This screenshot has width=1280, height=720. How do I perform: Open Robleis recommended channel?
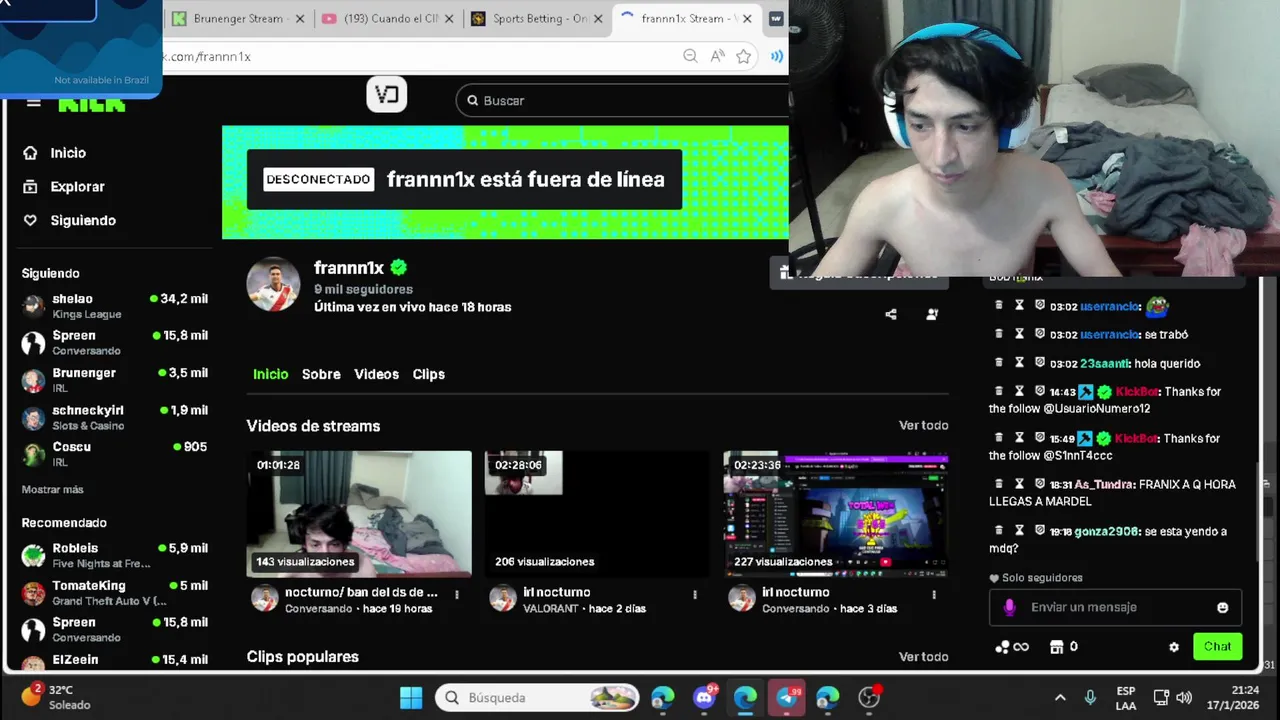coord(115,555)
